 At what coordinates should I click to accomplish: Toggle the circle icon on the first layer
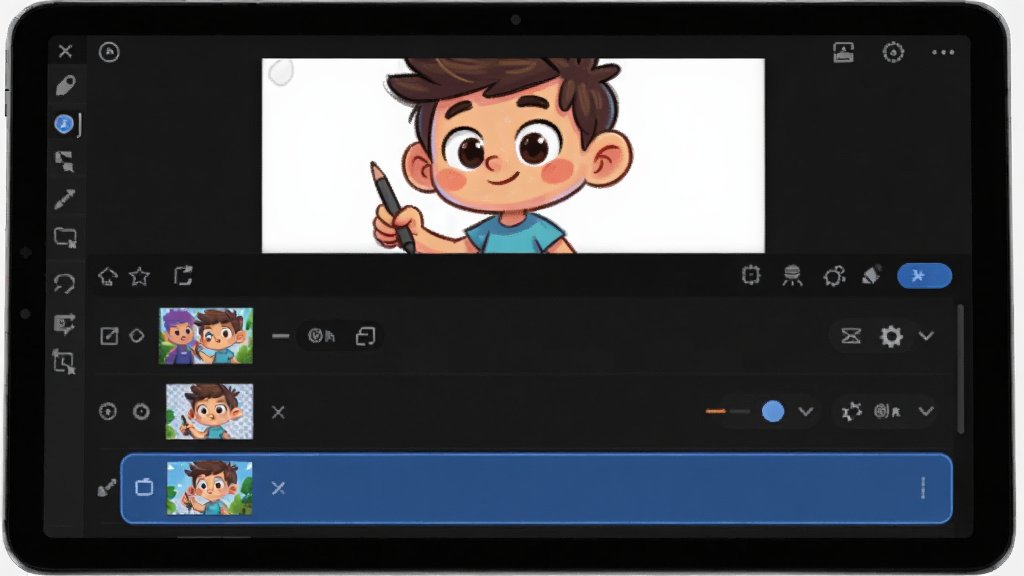point(136,336)
